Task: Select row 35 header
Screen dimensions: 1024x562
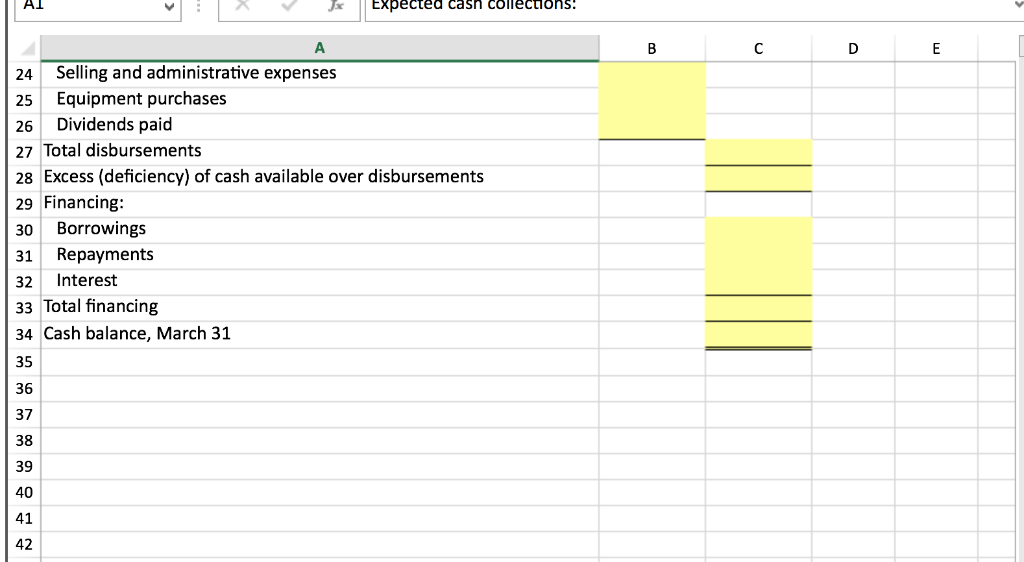Action: pos(25,362)
